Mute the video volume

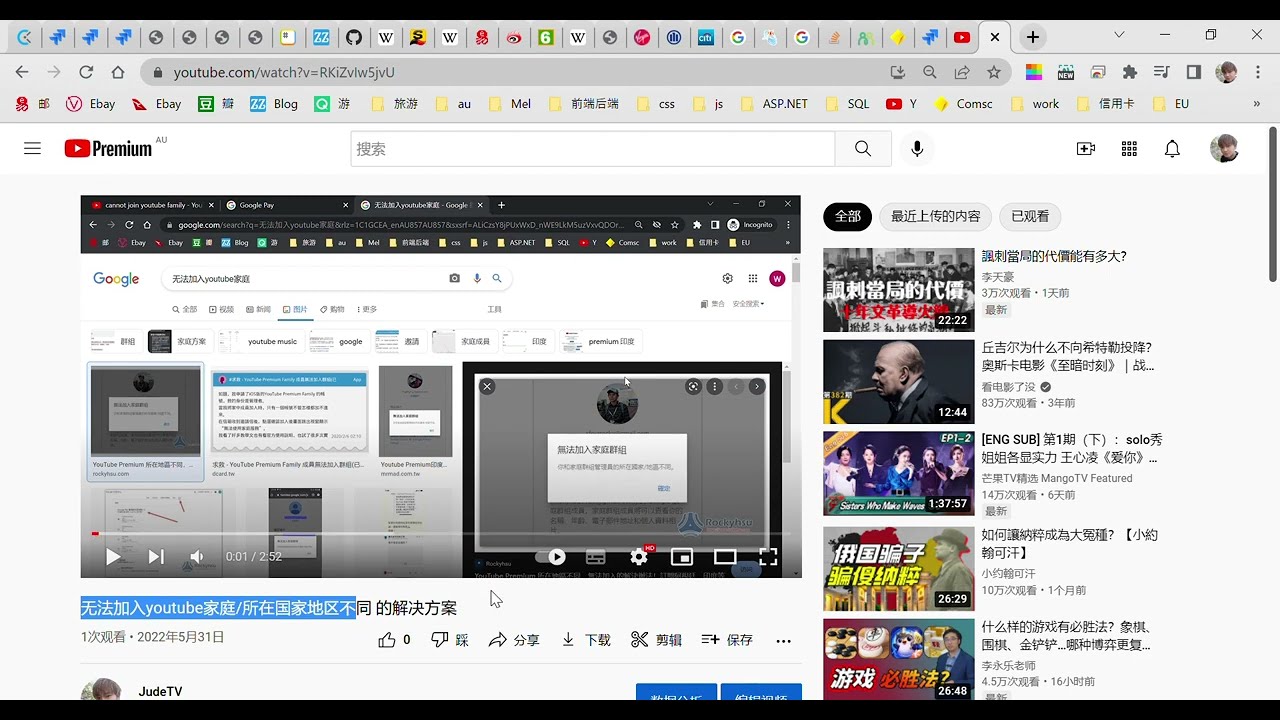[197, 557]
